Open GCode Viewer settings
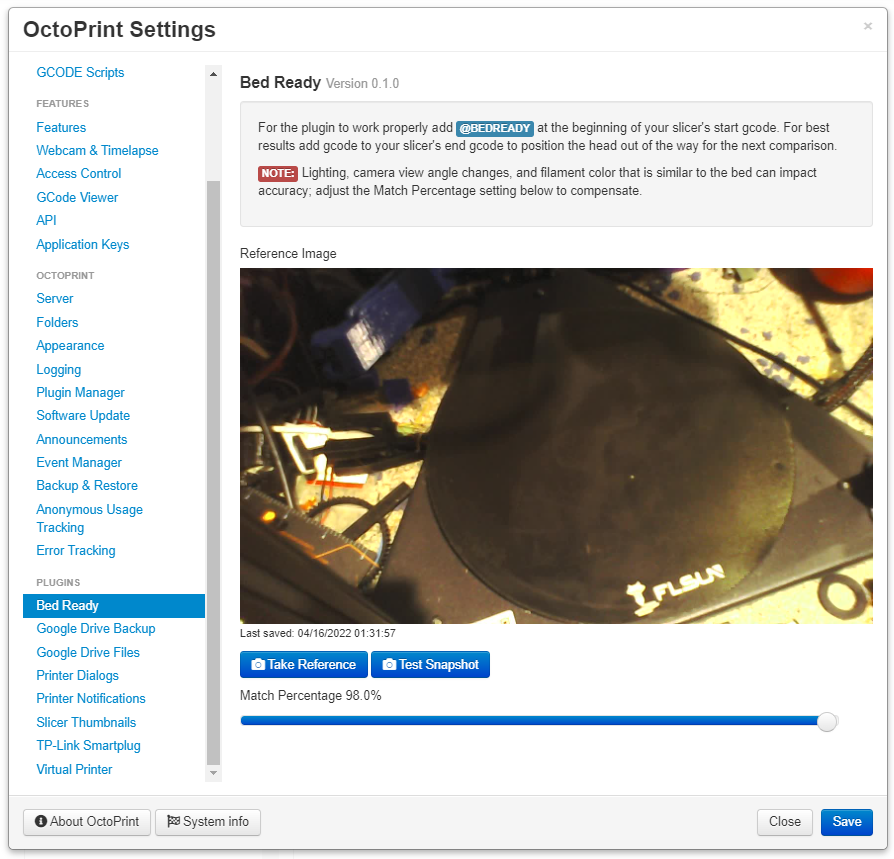 click(x=77, y=197)
